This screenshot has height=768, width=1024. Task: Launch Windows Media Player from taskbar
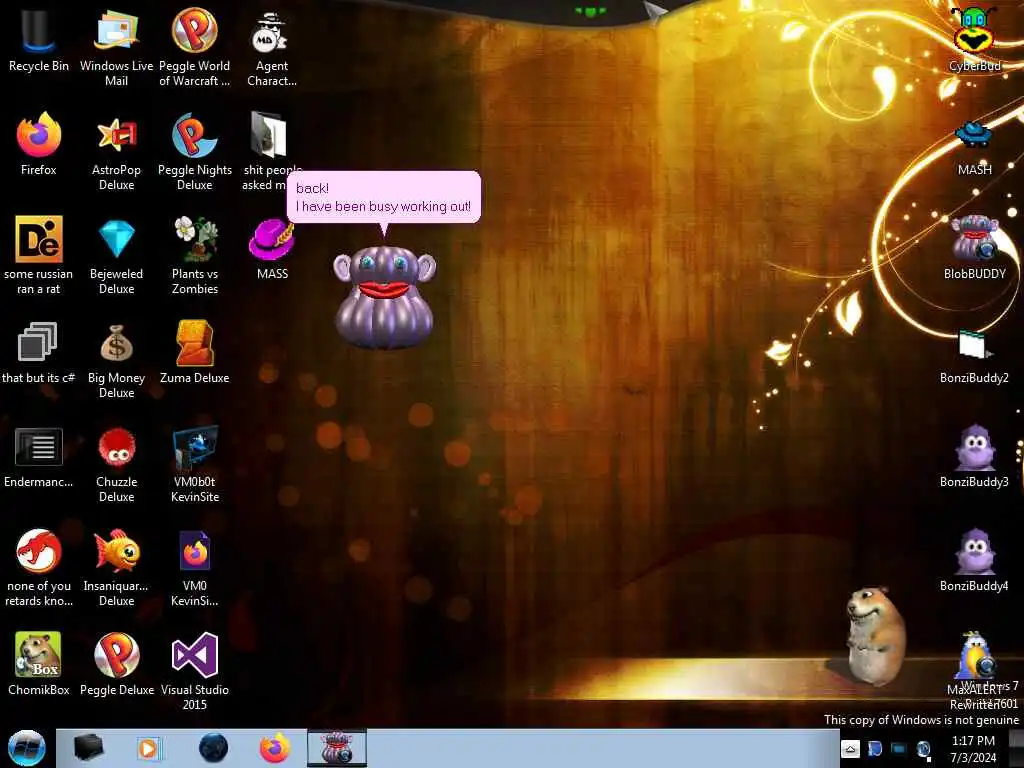[148, 748]
